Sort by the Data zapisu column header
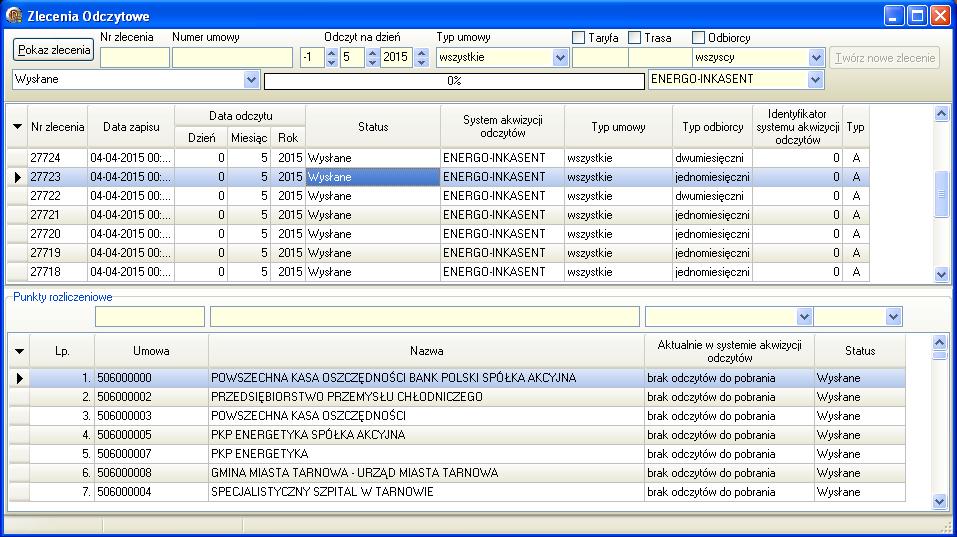Screen dimensions: 957x537 (131, 127)
